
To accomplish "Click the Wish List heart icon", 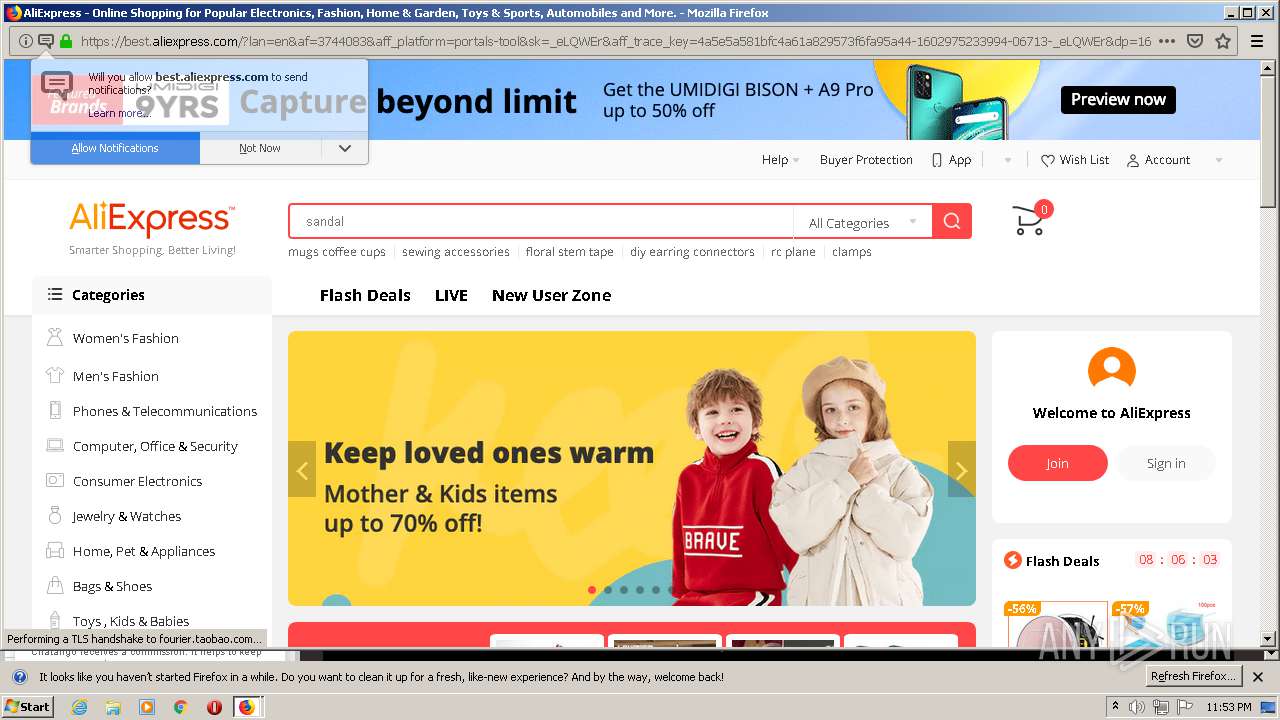I will [1047, 160].
